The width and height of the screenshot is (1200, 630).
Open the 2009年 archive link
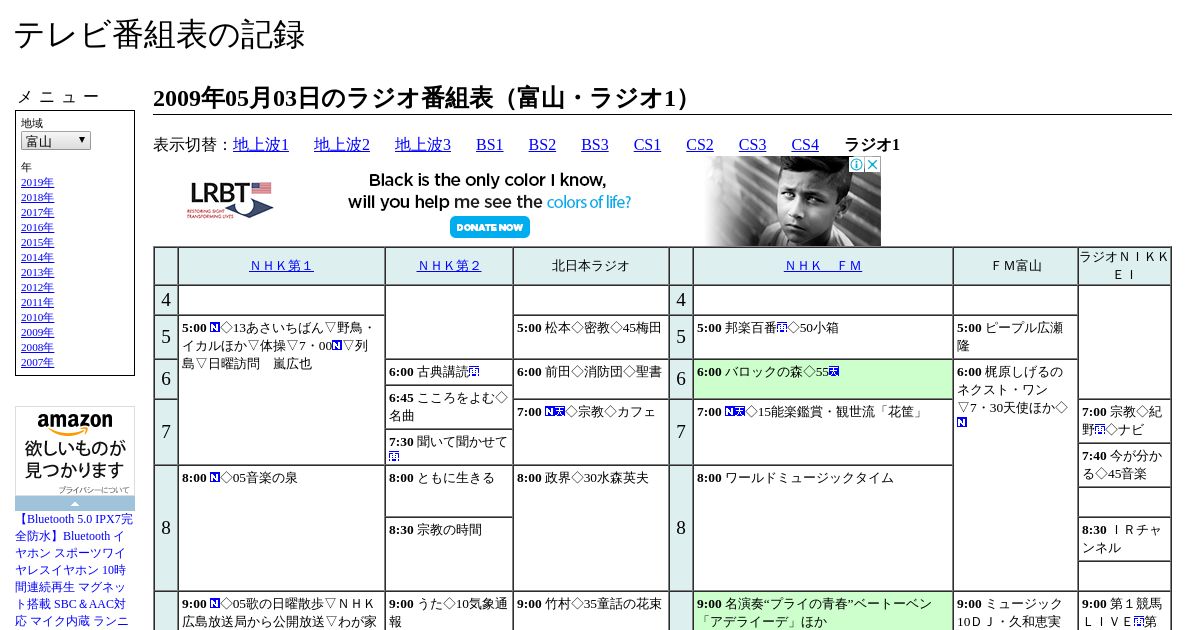[37, 332]
